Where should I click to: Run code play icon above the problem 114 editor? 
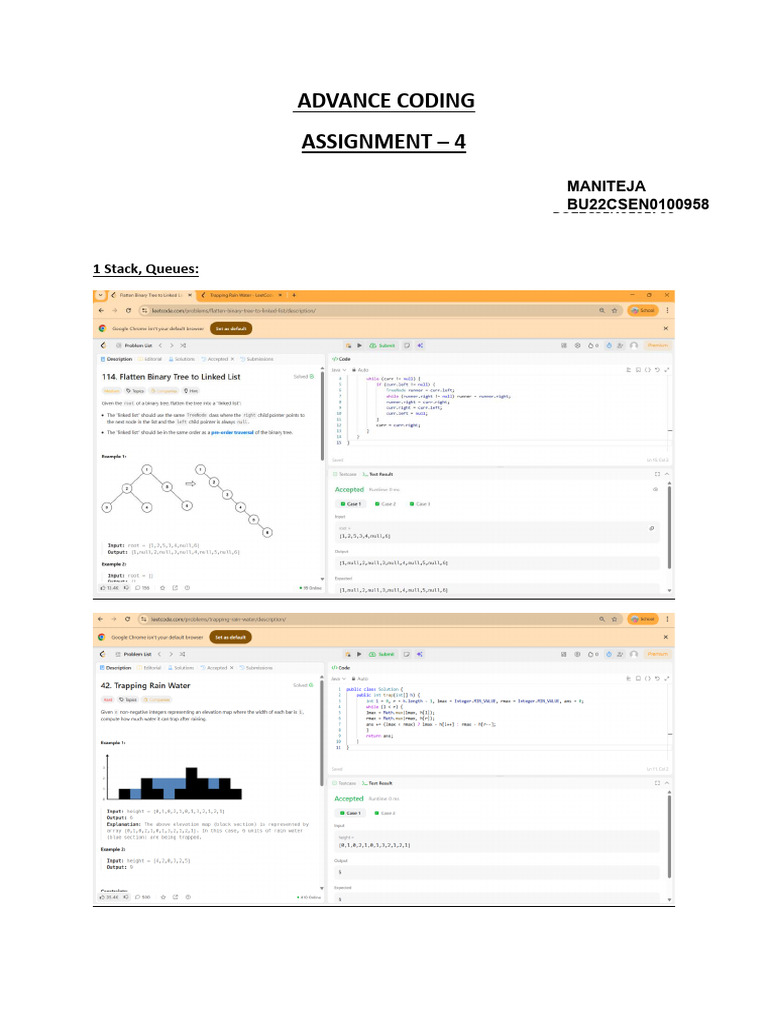point(359,345)
